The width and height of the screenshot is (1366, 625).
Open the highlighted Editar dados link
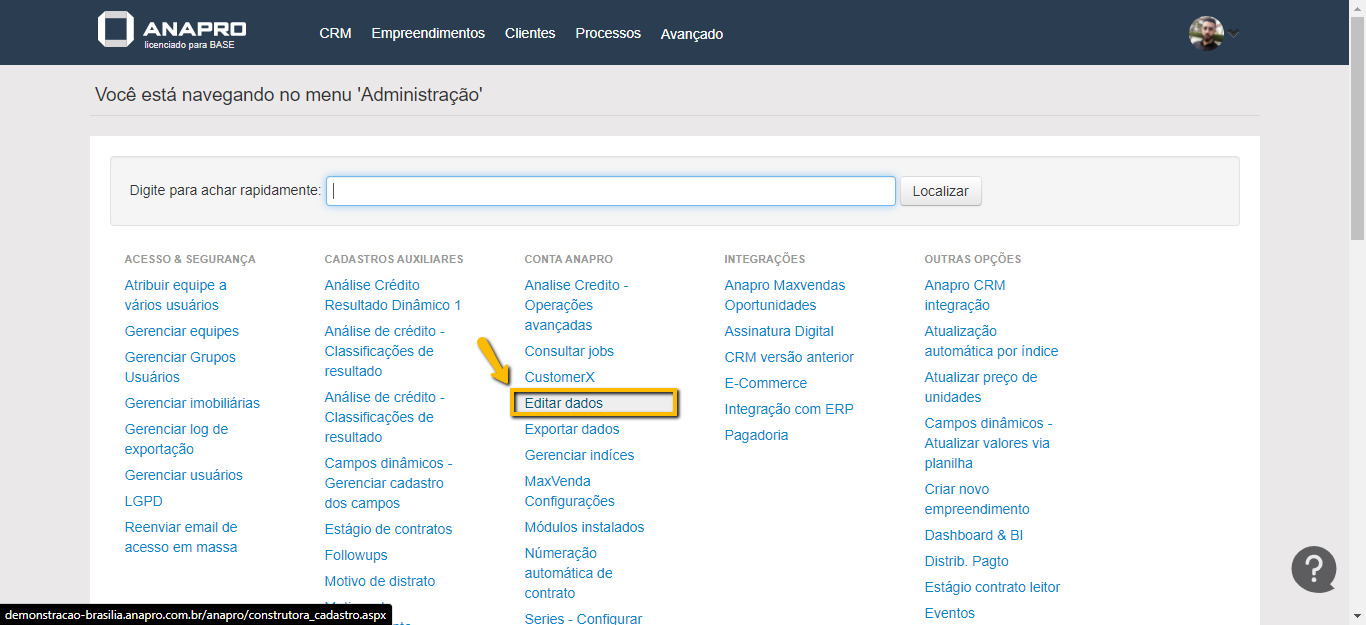click(x=564, y=403)
